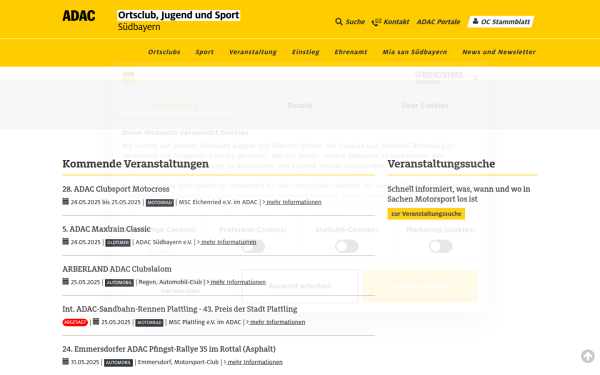The image size is (600, 375).
Task: Open the Sport menu
Action: (204, 52)
